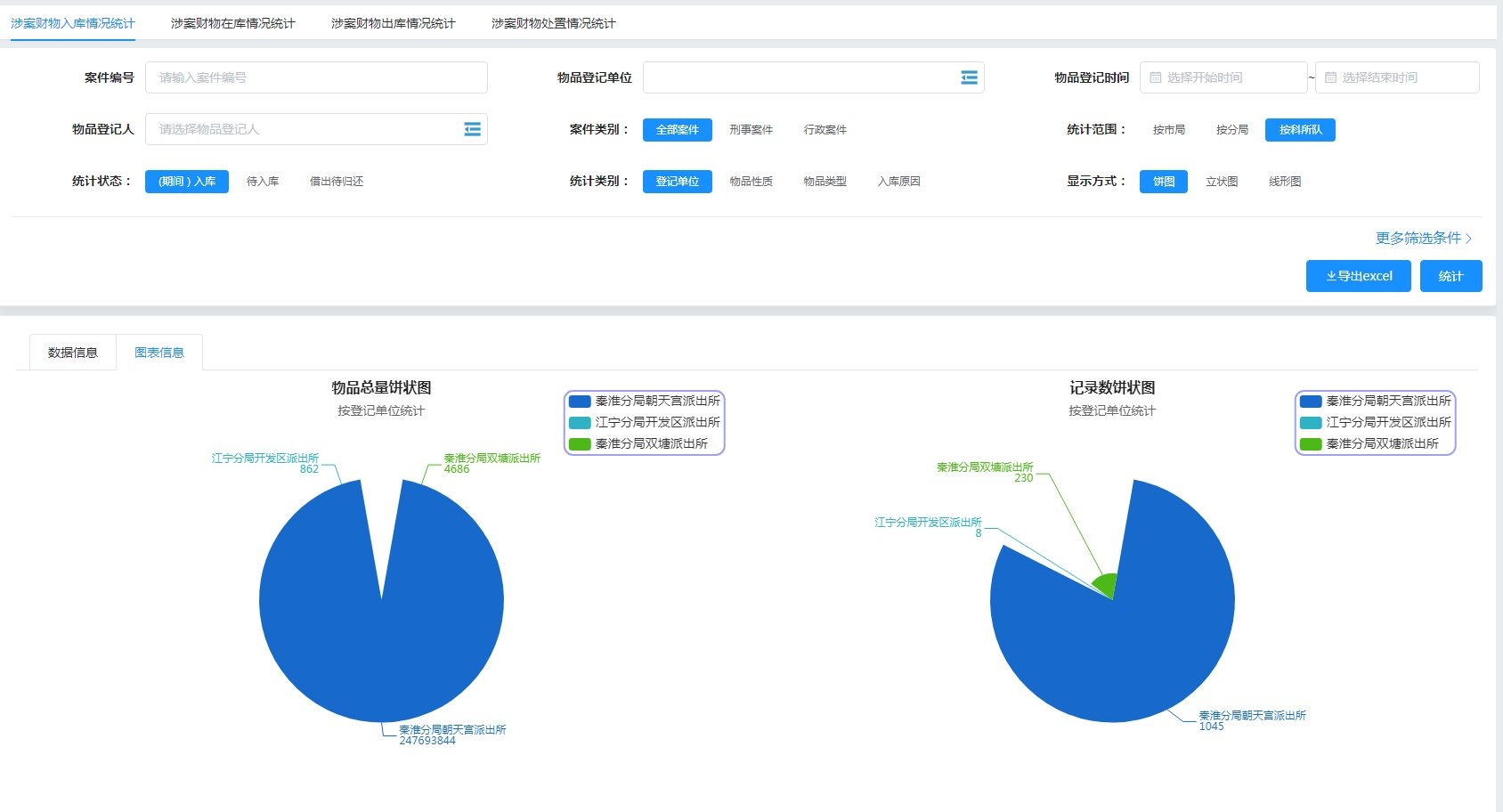This screenshot has width=1503, height=812.
Task: Switch to 涉案财物处置情况统计 tab
Action: (554, 23)
